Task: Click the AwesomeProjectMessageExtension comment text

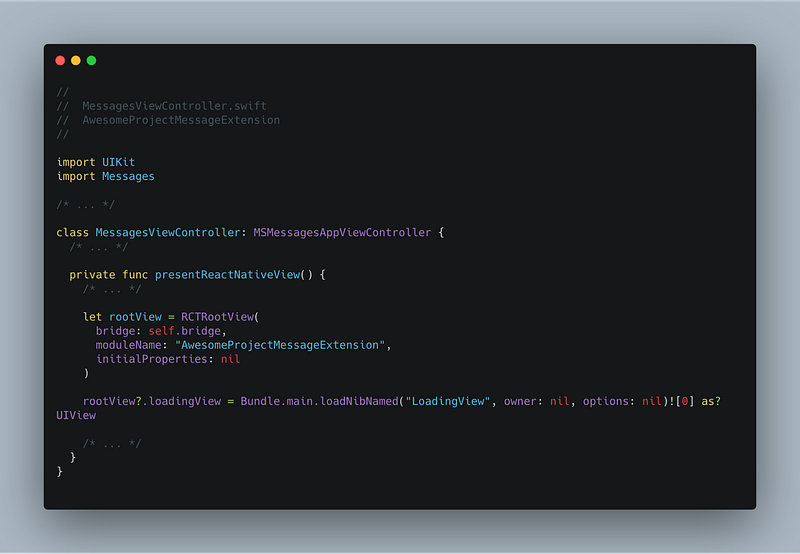Action: (x=181, y=120)
